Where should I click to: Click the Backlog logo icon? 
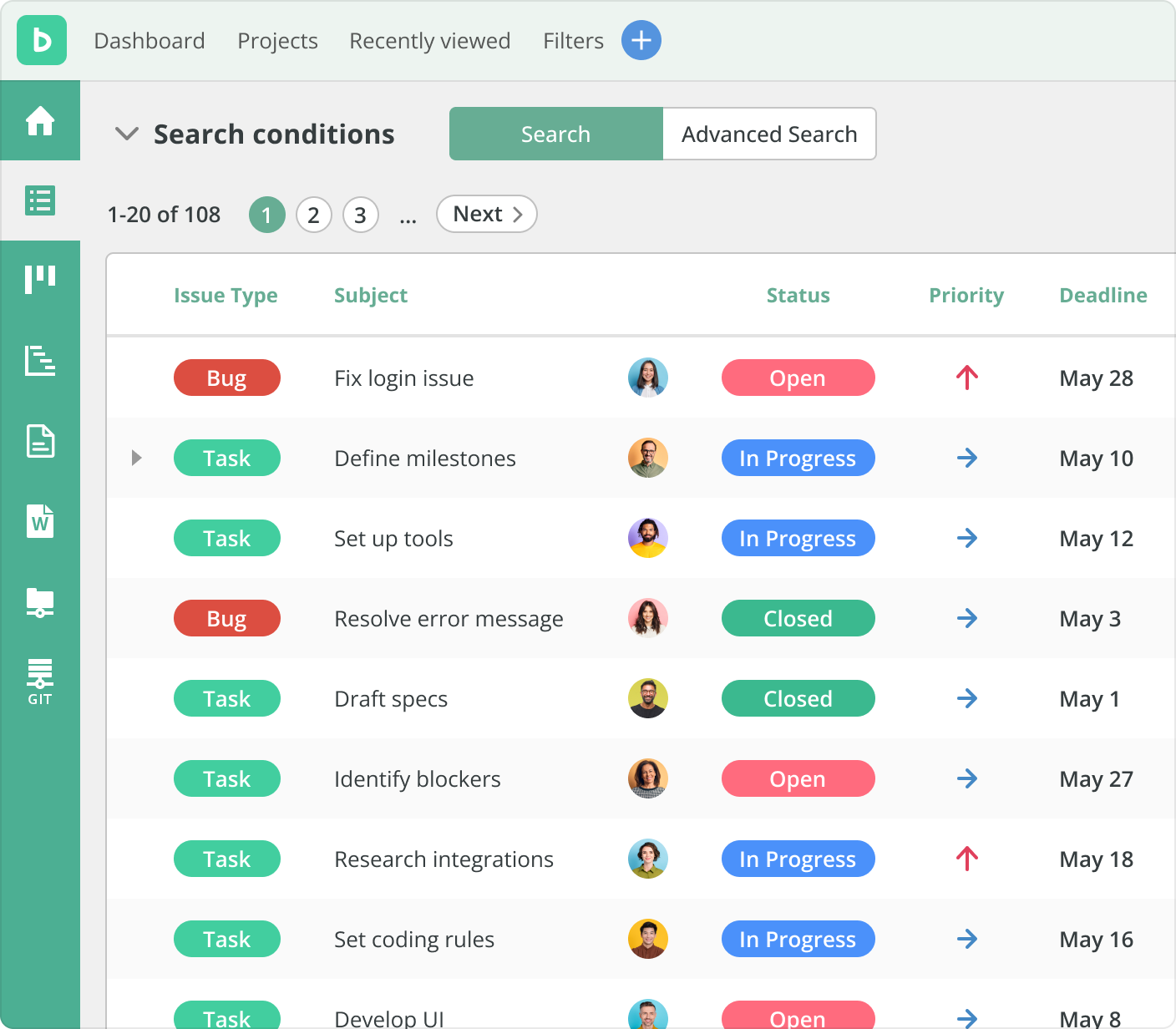(42, 40)
